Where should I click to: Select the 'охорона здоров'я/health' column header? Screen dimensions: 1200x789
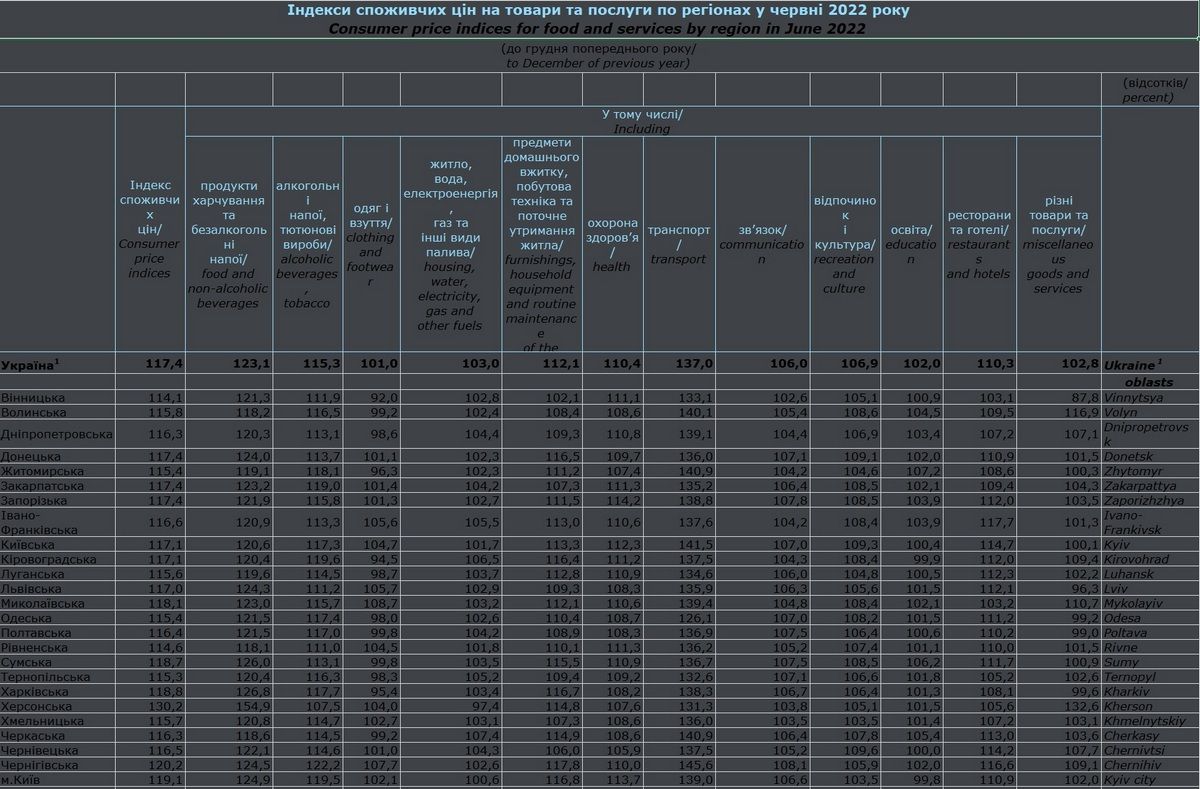tap(611, 244)
